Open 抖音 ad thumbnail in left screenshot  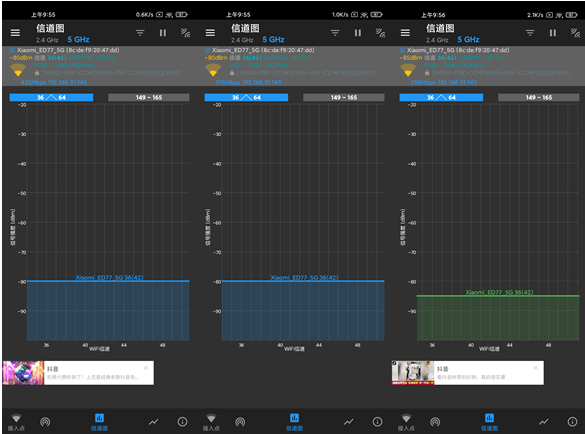click(23, 373)
